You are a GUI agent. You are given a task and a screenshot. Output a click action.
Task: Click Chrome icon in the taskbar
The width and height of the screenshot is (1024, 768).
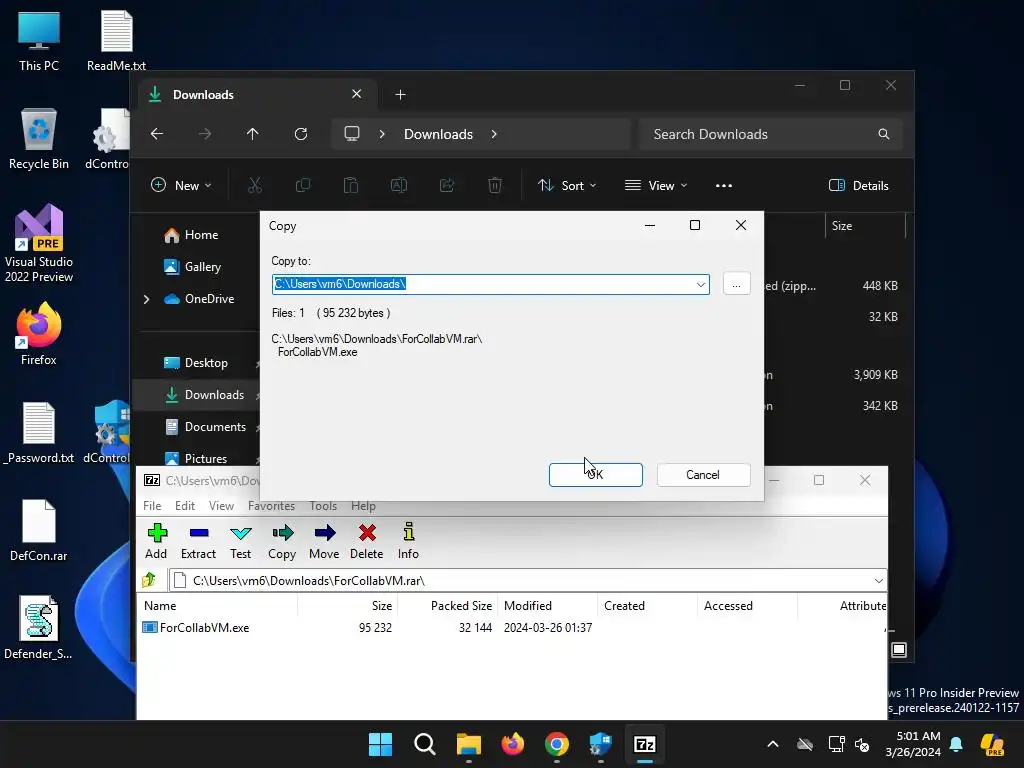(x=556, y=744)
